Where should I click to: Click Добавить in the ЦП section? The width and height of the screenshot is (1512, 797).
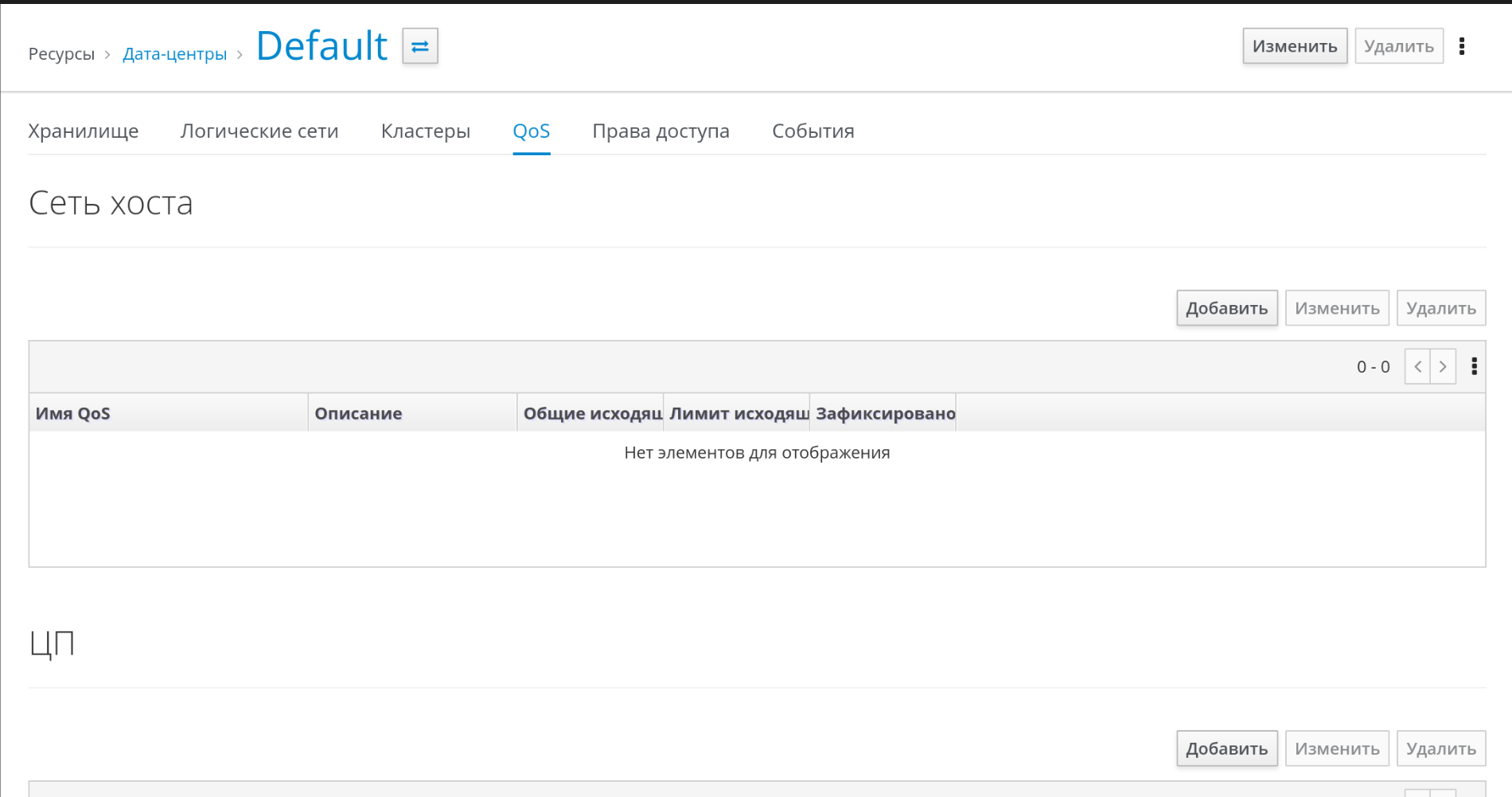(1226, 748)
